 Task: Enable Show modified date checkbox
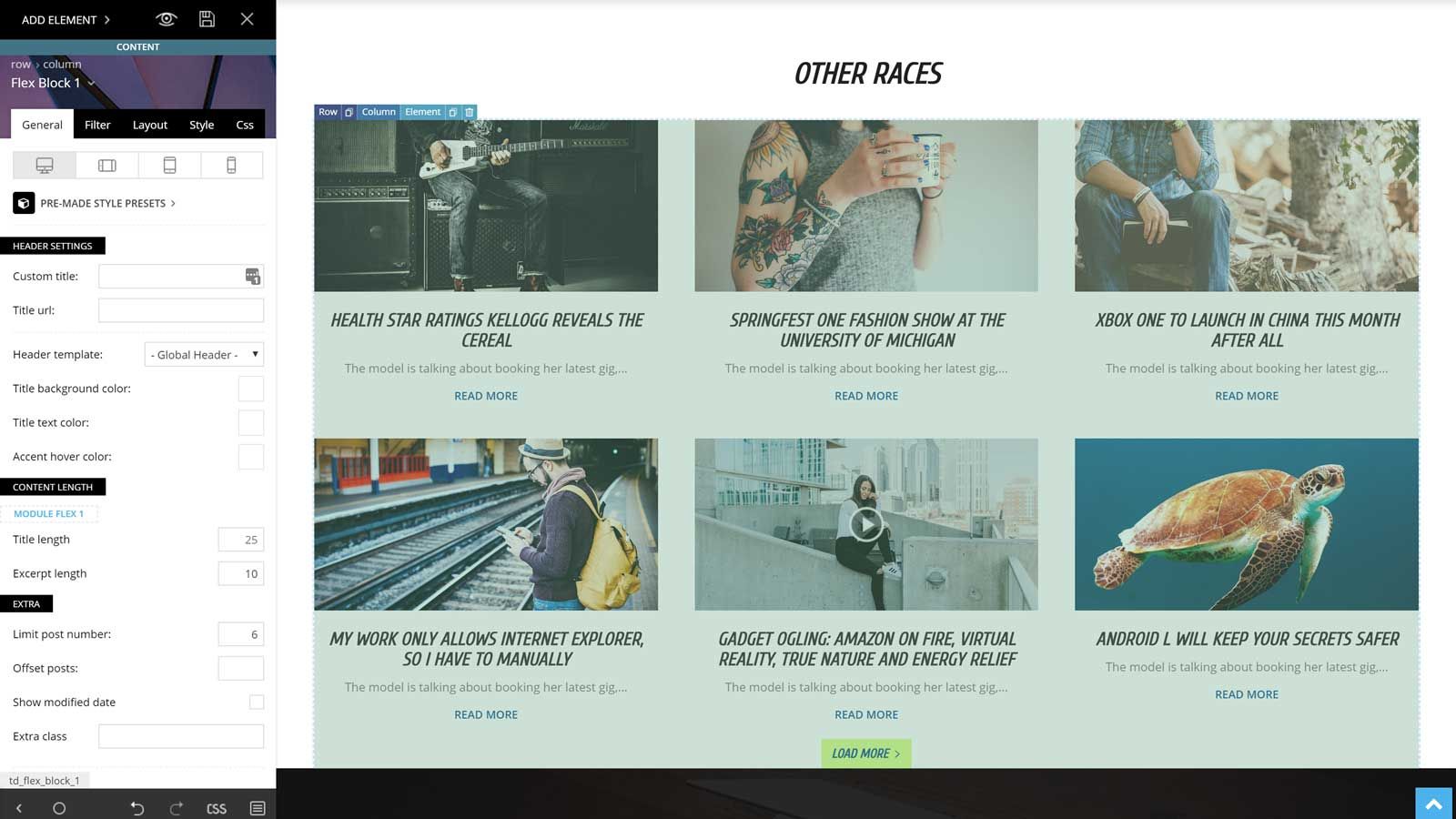[257, 703]
